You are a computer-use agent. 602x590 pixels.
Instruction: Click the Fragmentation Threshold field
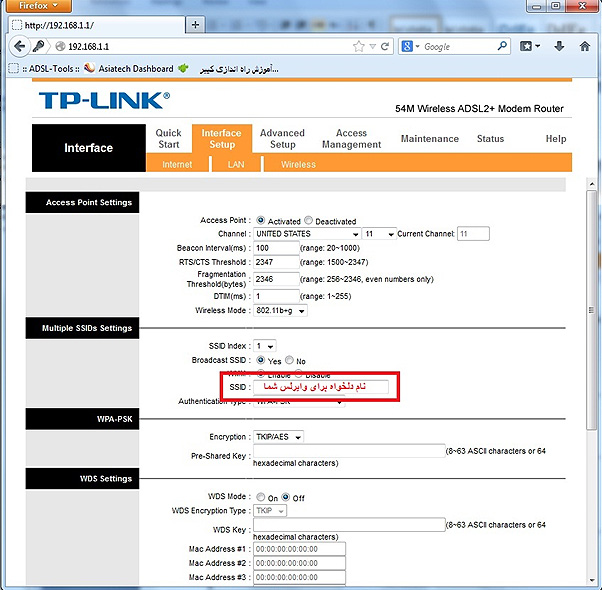click(x=276, y=279)
